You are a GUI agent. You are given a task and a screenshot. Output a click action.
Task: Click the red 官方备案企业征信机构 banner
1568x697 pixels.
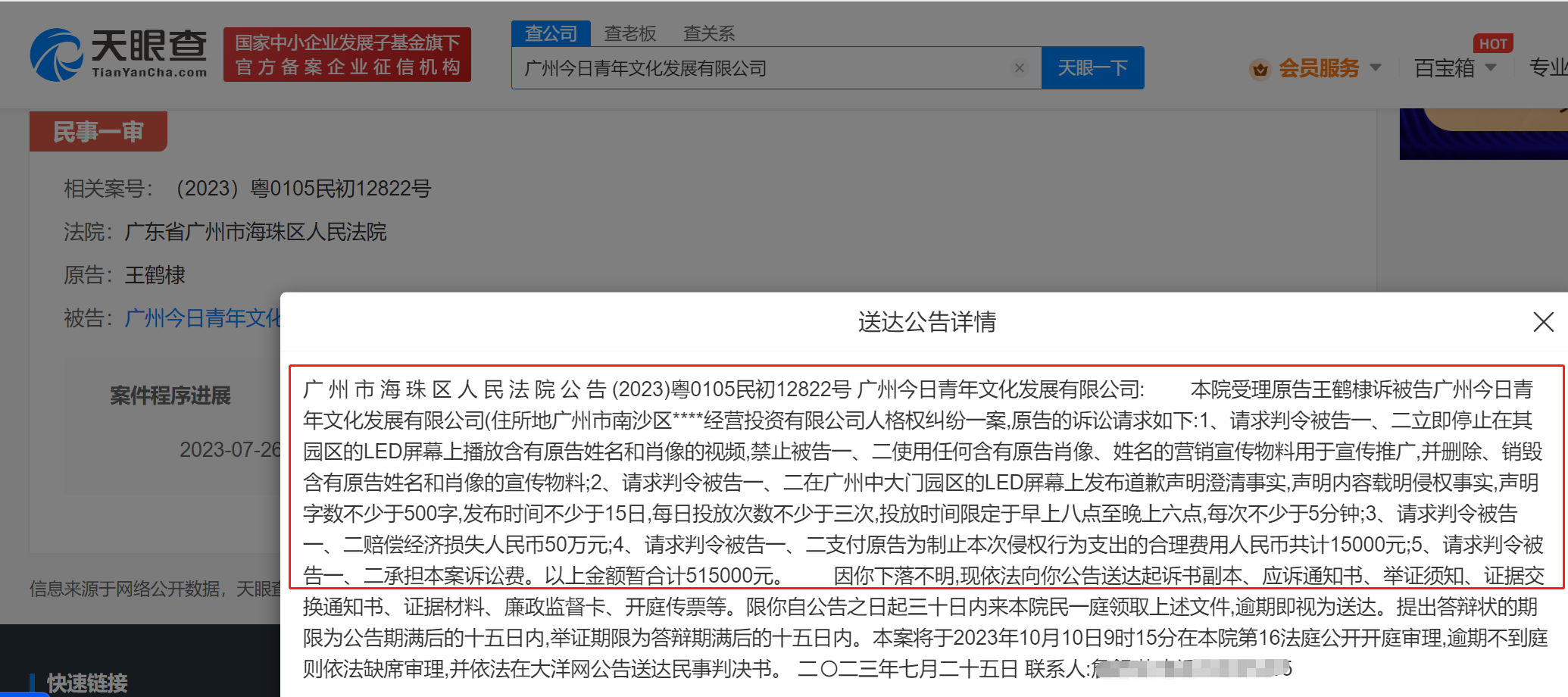pyautogui.click(x=347, y=55)
